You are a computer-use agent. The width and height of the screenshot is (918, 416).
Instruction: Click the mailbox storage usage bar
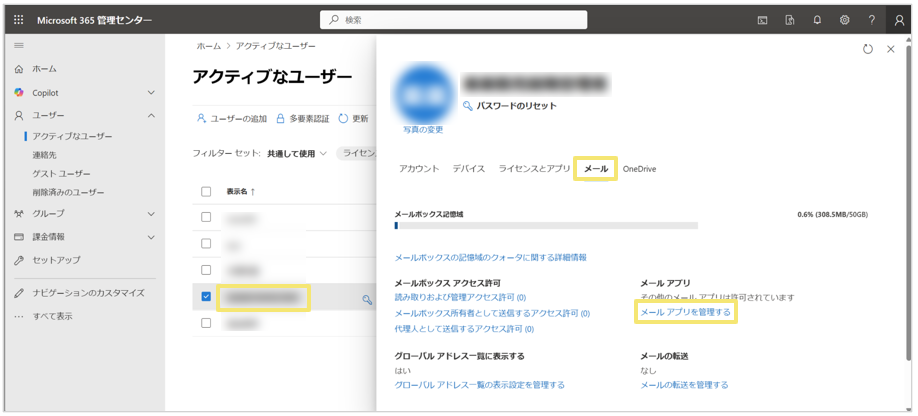546,225
